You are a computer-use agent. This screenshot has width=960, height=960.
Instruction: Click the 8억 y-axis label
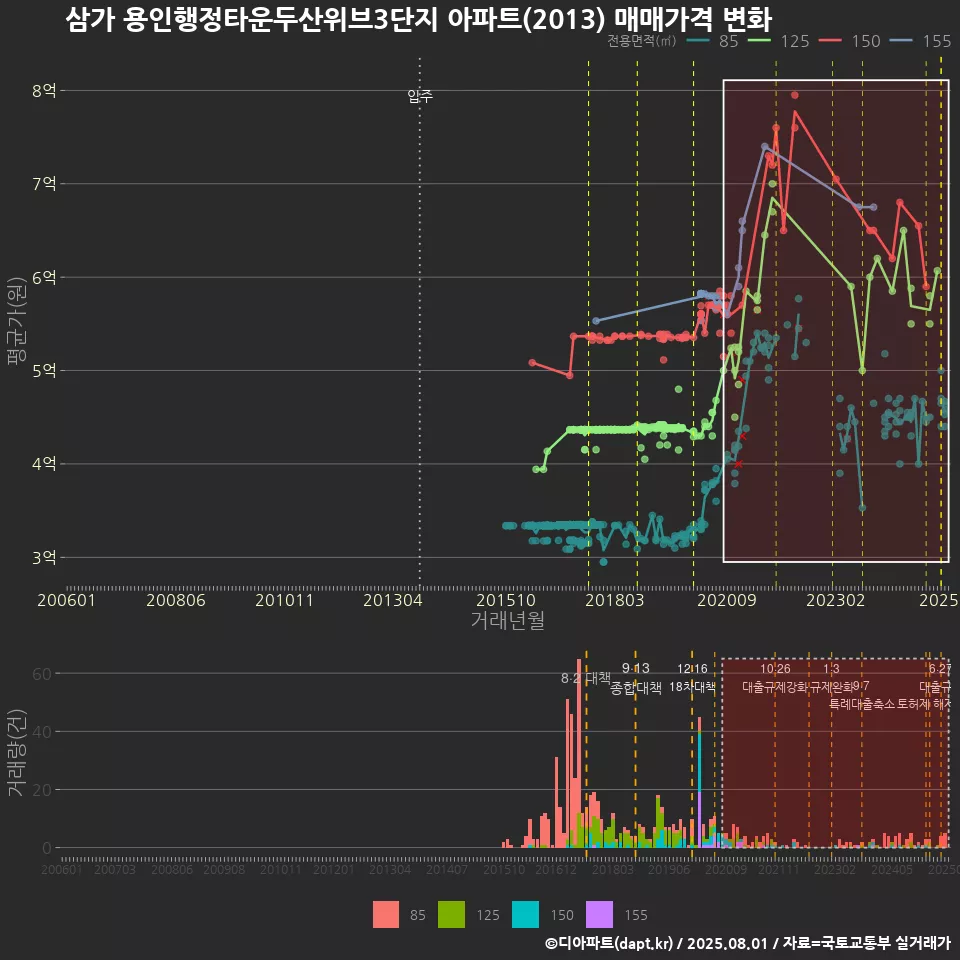point(44,91)
